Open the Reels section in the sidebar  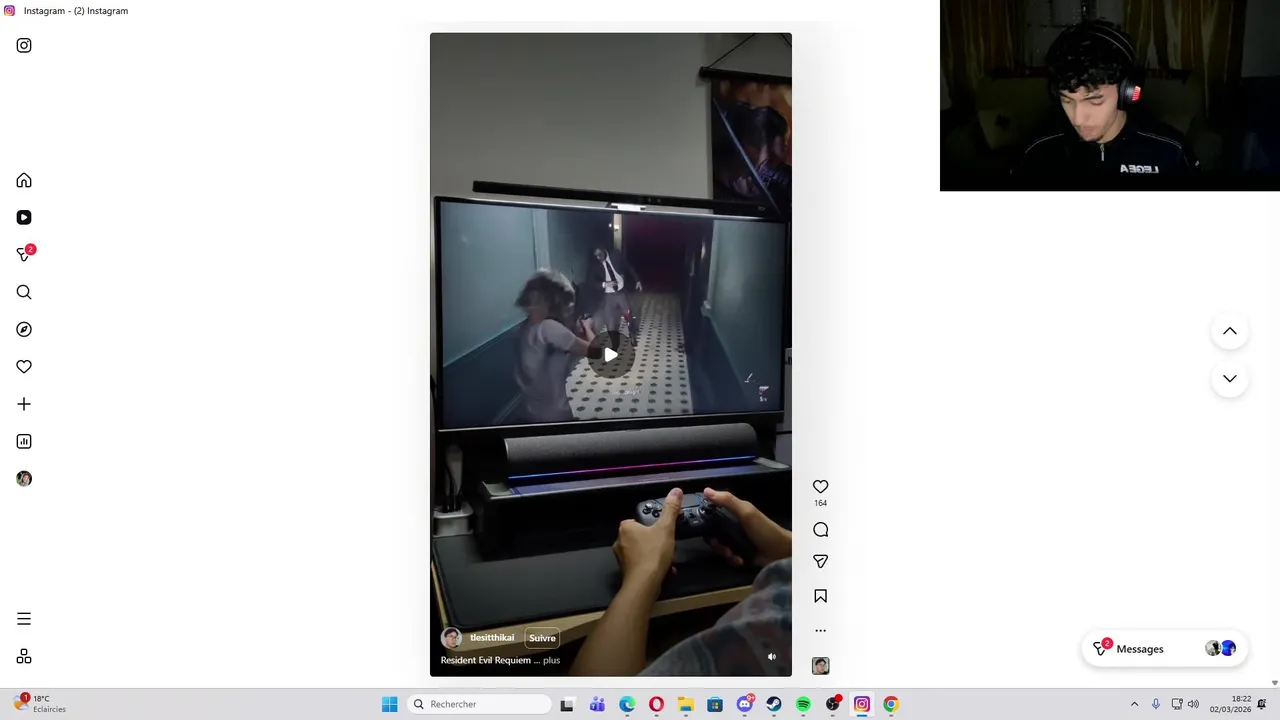click(24, 217)
